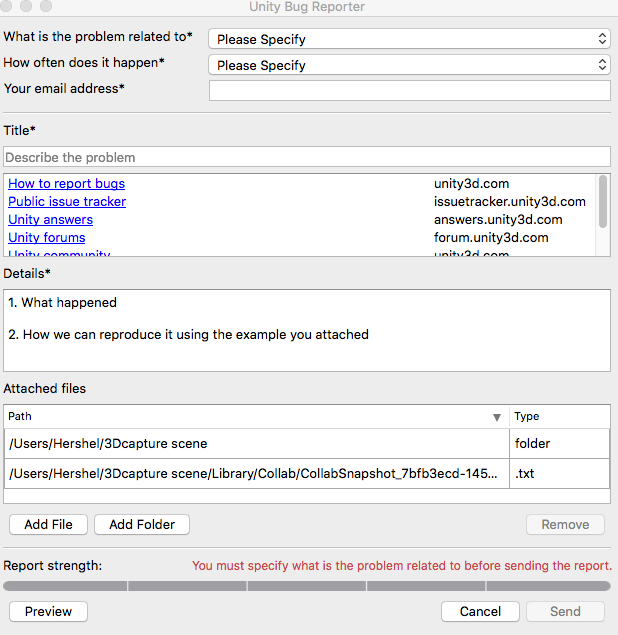Open 'What is the problem related to' dropdown
Screen dimensions: 618x635
click(409, 39)
